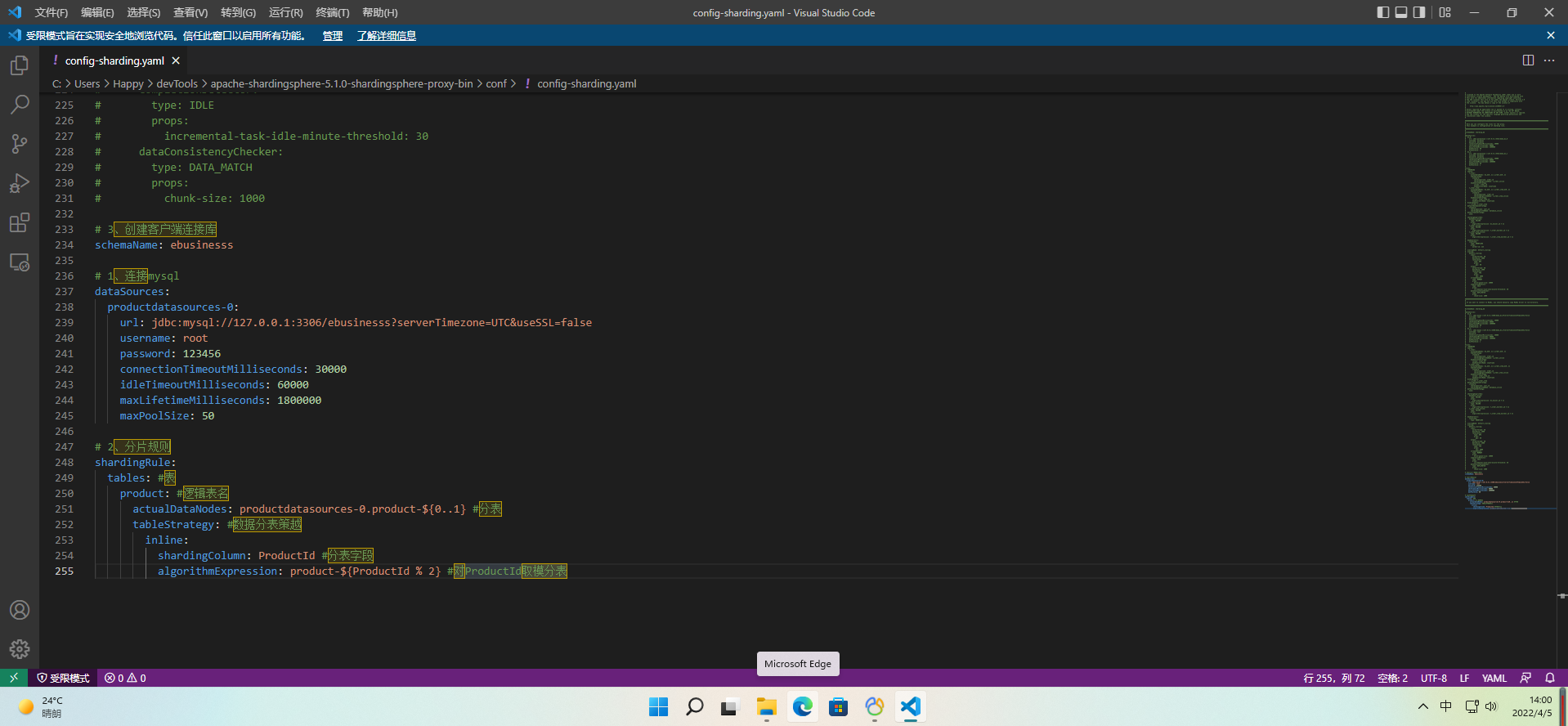Open the 文件(F) menu
The width and height of the screenshot is (1568, 726).
51,12
